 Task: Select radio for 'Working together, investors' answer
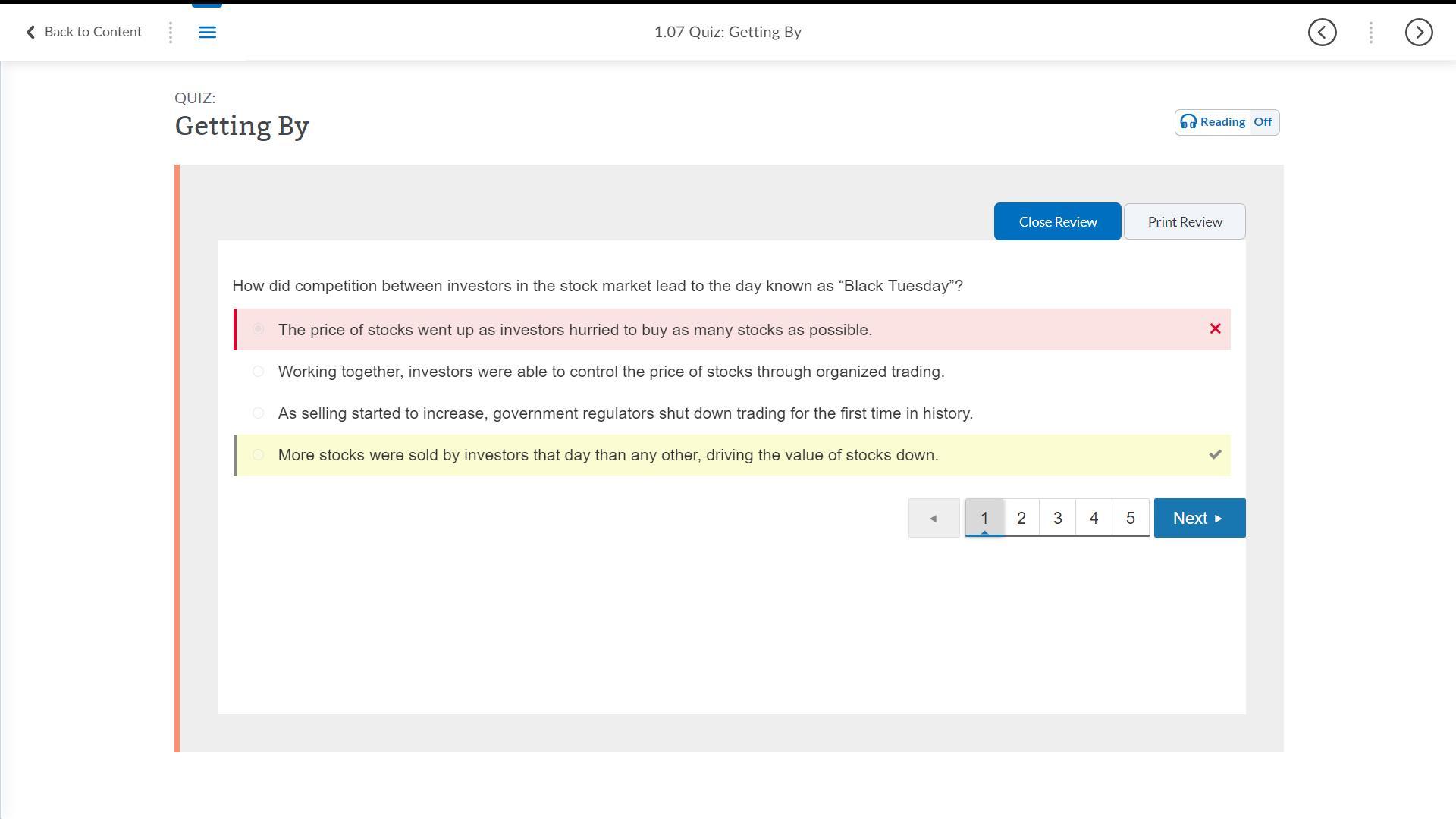[x=258, y=372]
